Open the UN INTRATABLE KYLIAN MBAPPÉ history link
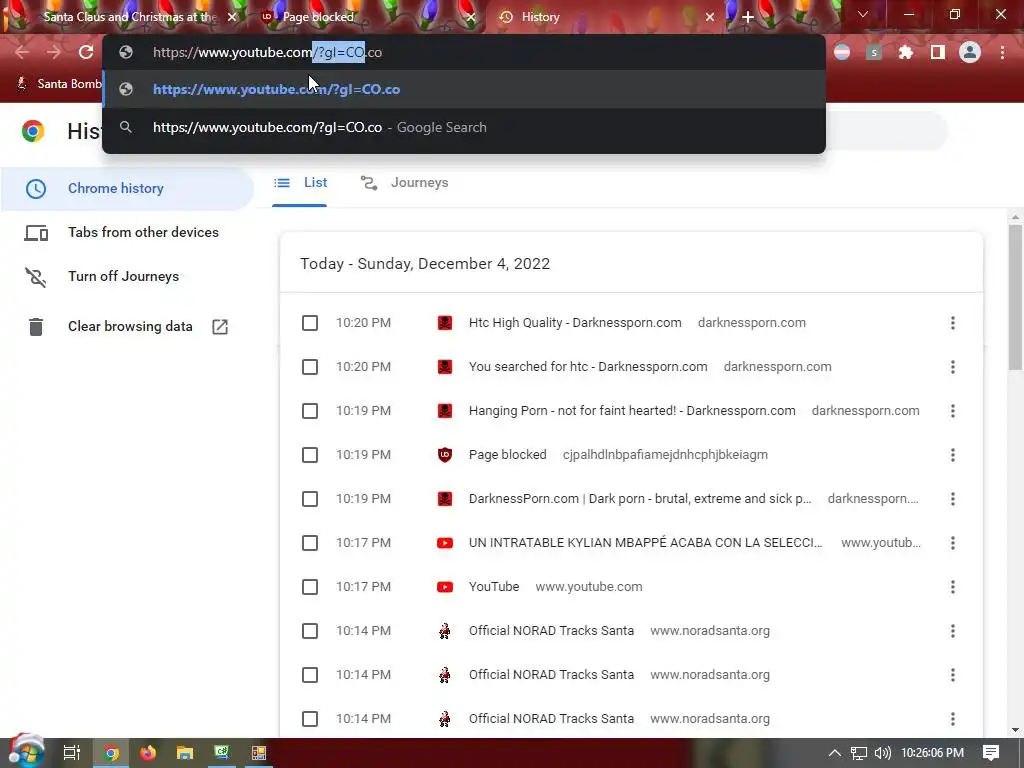 coord(645,543)
